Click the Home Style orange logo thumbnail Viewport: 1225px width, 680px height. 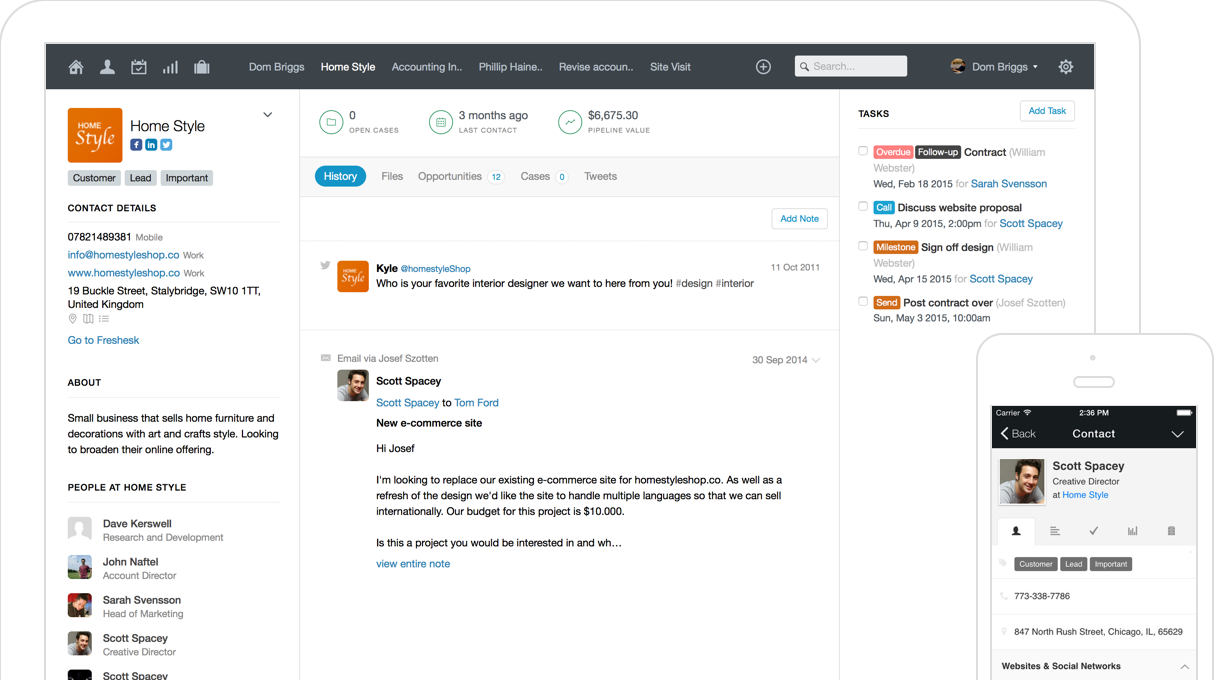(95, 135)
